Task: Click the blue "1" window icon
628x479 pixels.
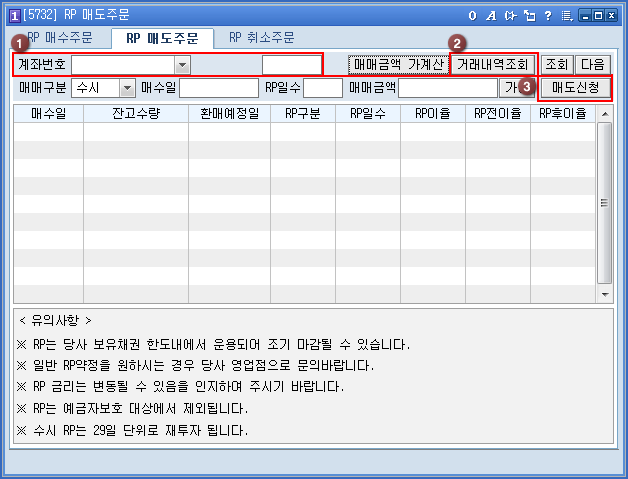Action: click(14, 15)
